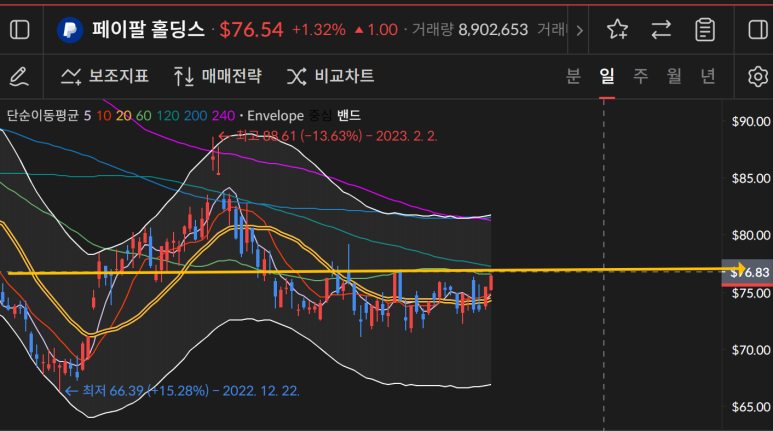Click the $76.54 current price
The height and width of the screenshot is (431, 773).
click(251, 30)
